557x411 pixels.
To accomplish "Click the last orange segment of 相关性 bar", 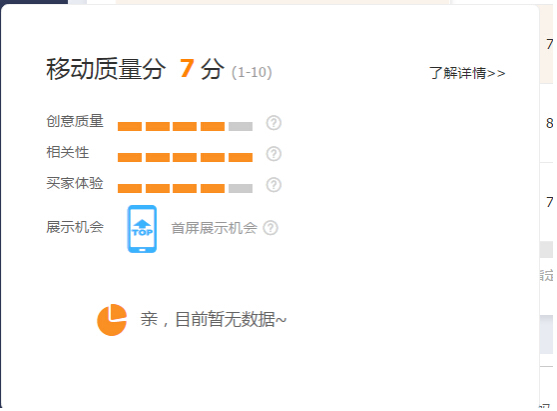I will (240, 157).
